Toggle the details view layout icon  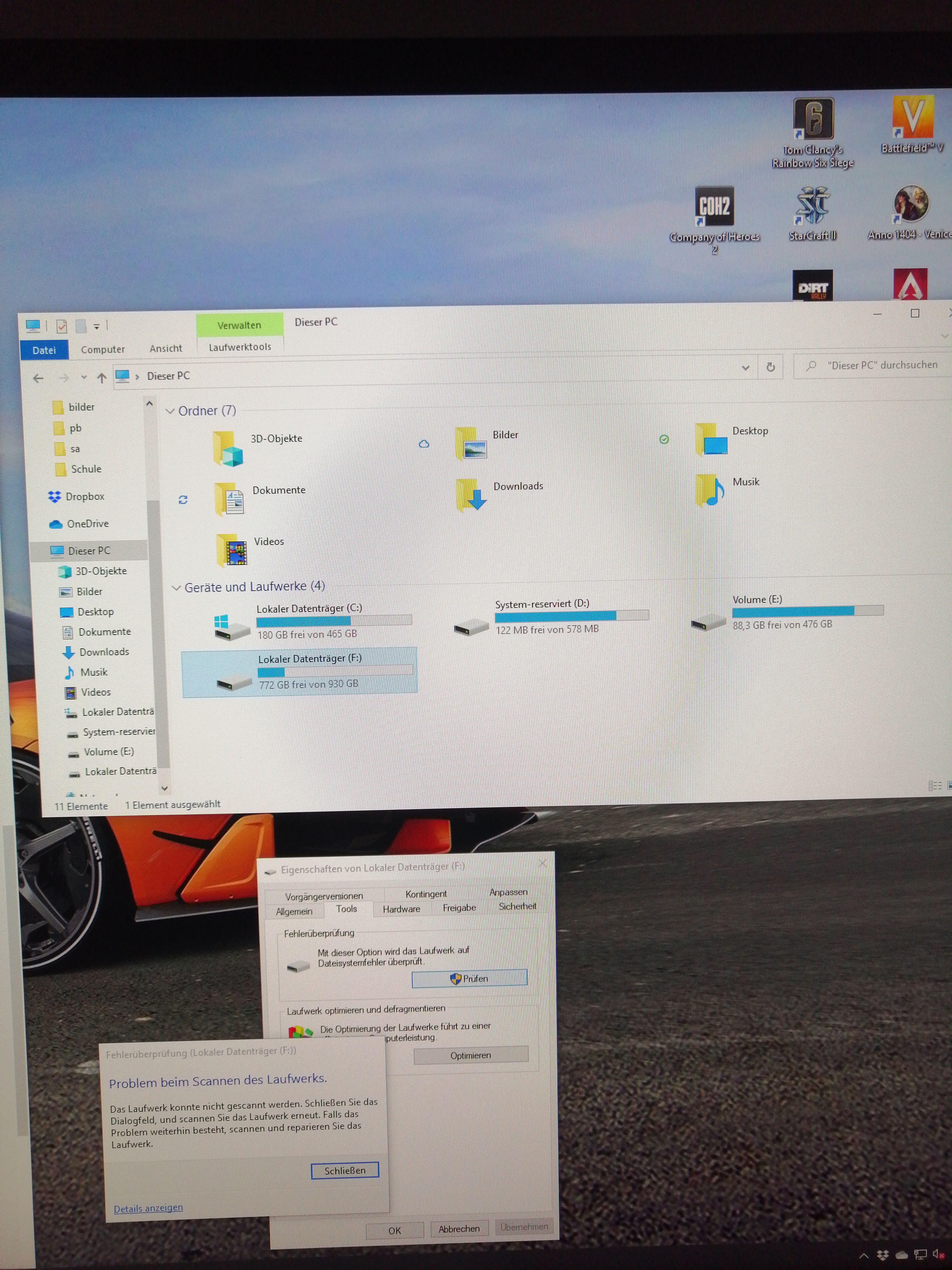(935, 785)
